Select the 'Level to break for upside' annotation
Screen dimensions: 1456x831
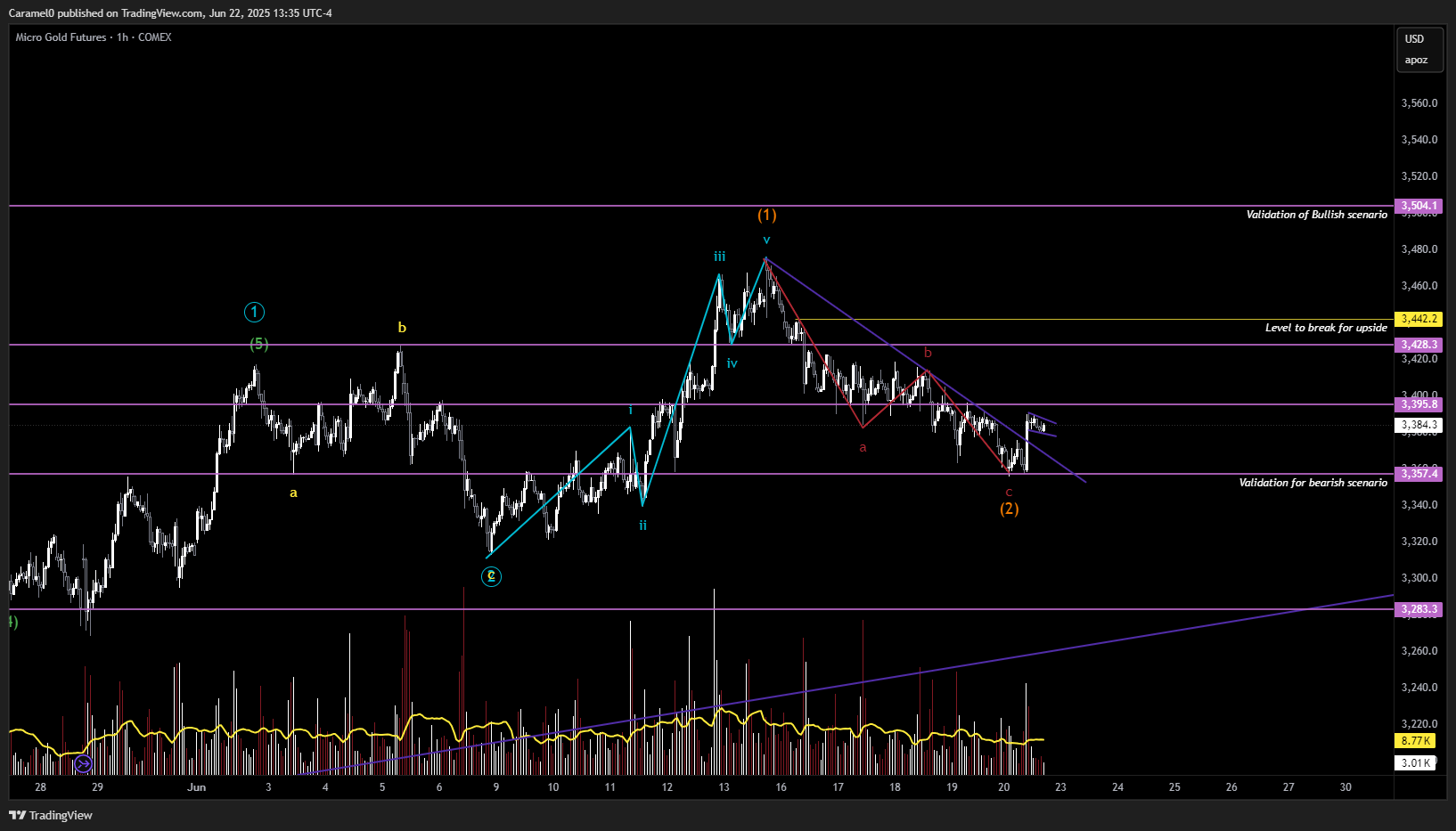click(1326, 328)
